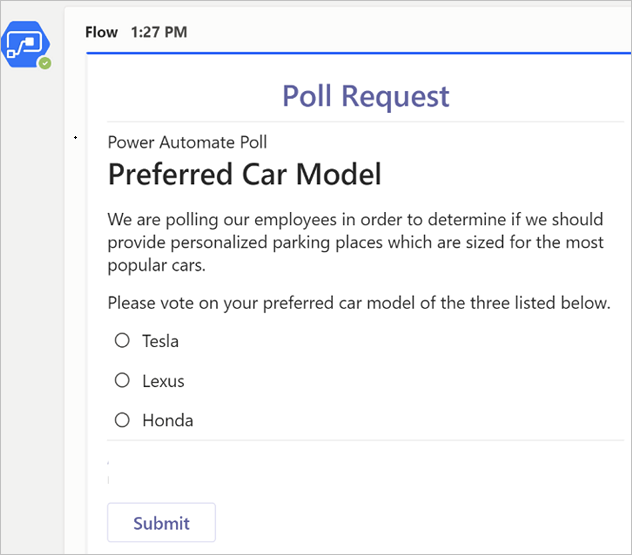Click the Poll Request card title

tap(365, 96)
